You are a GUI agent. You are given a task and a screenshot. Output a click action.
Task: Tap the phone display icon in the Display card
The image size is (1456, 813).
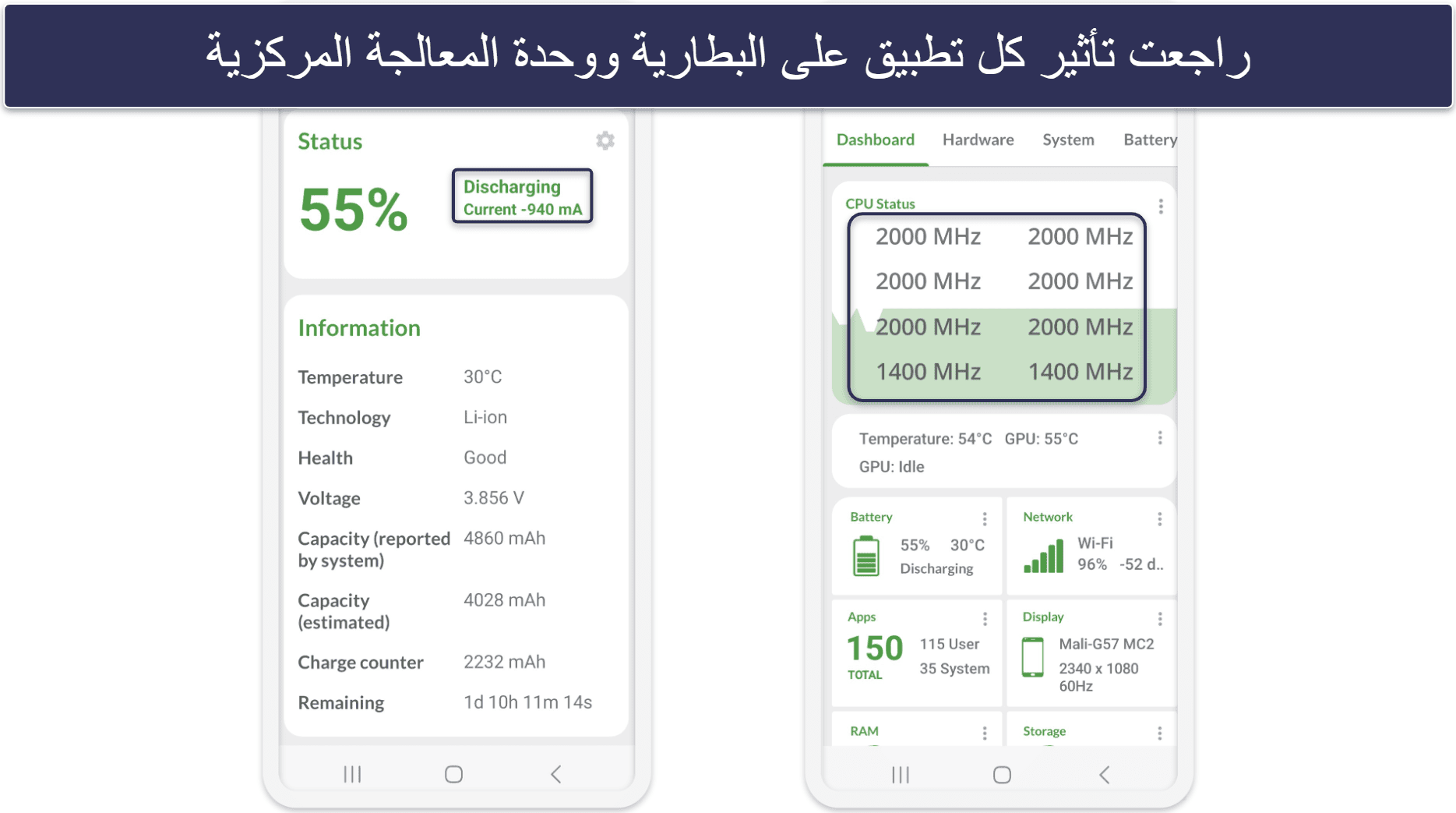click(x=1033, y=657)
